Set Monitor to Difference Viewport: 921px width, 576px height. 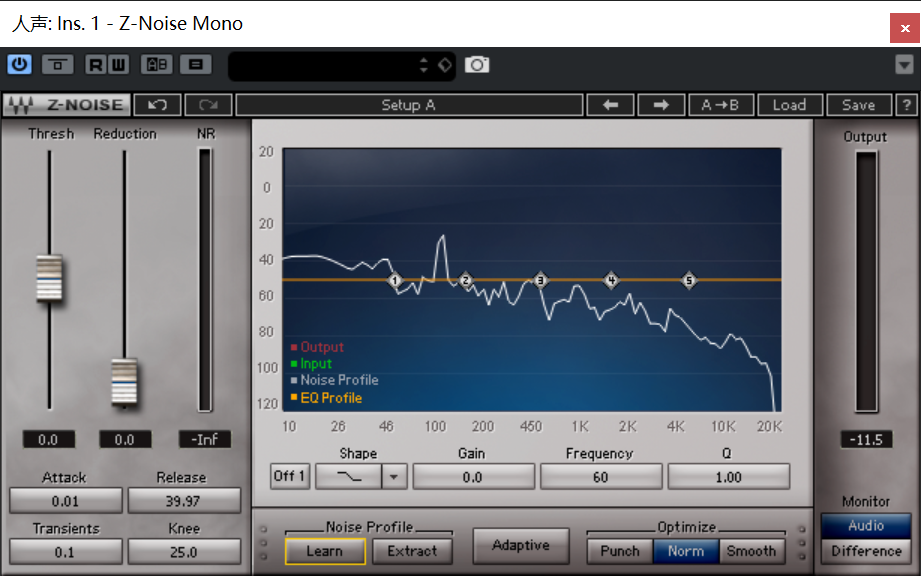click(866, 551)
